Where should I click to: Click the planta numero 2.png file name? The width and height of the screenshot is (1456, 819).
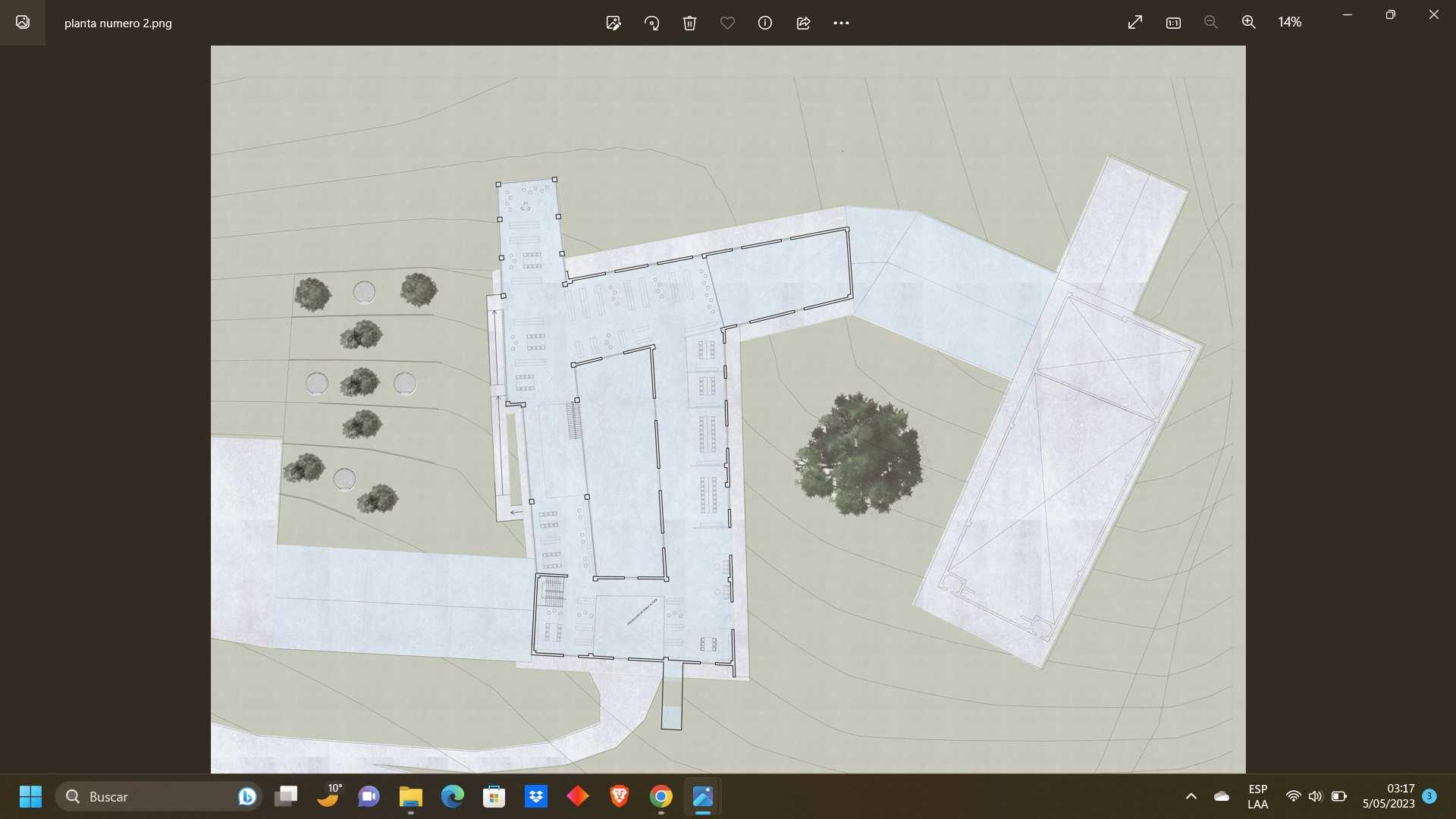(x=118, y=24)
